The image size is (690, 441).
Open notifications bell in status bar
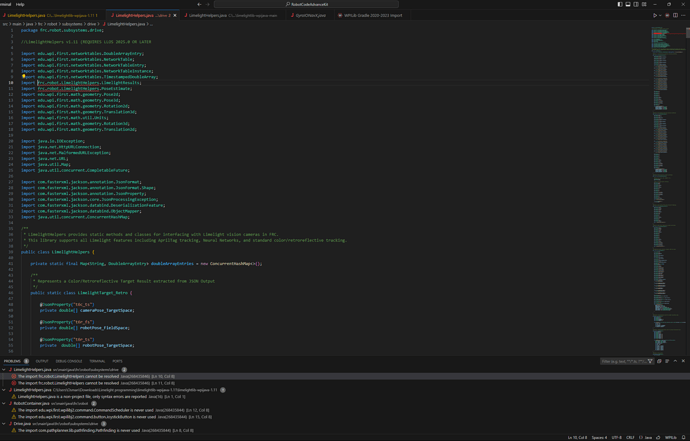coord(683,437)
